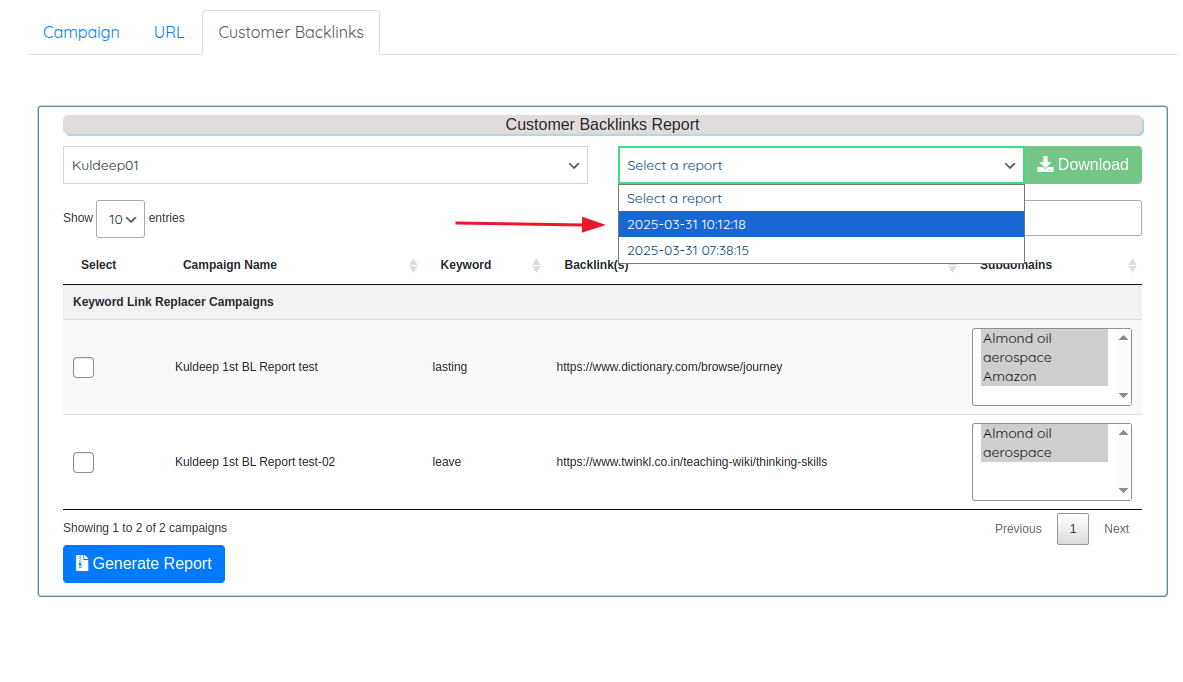Switch to the URL tab
The width and height of the screenshot is (1183, 682).
tap(169, 32)
